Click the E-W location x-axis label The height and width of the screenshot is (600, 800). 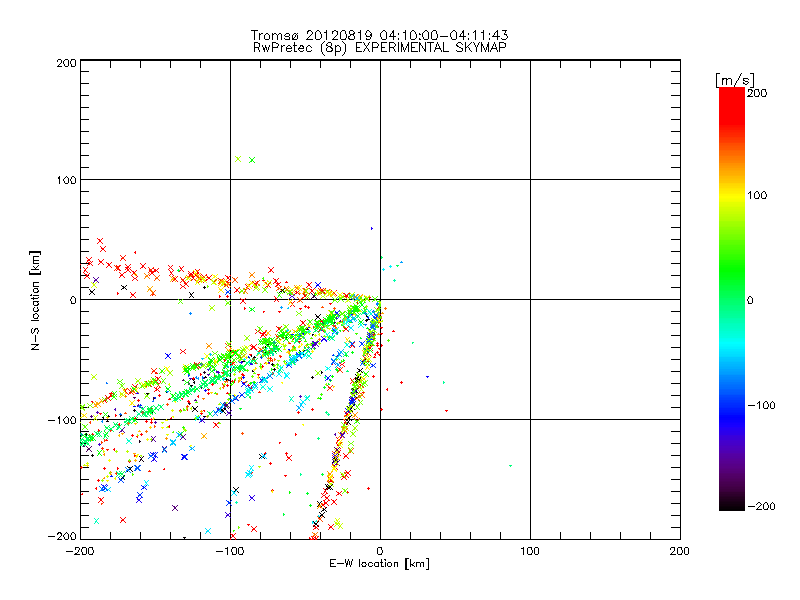(x=380, y=564)
